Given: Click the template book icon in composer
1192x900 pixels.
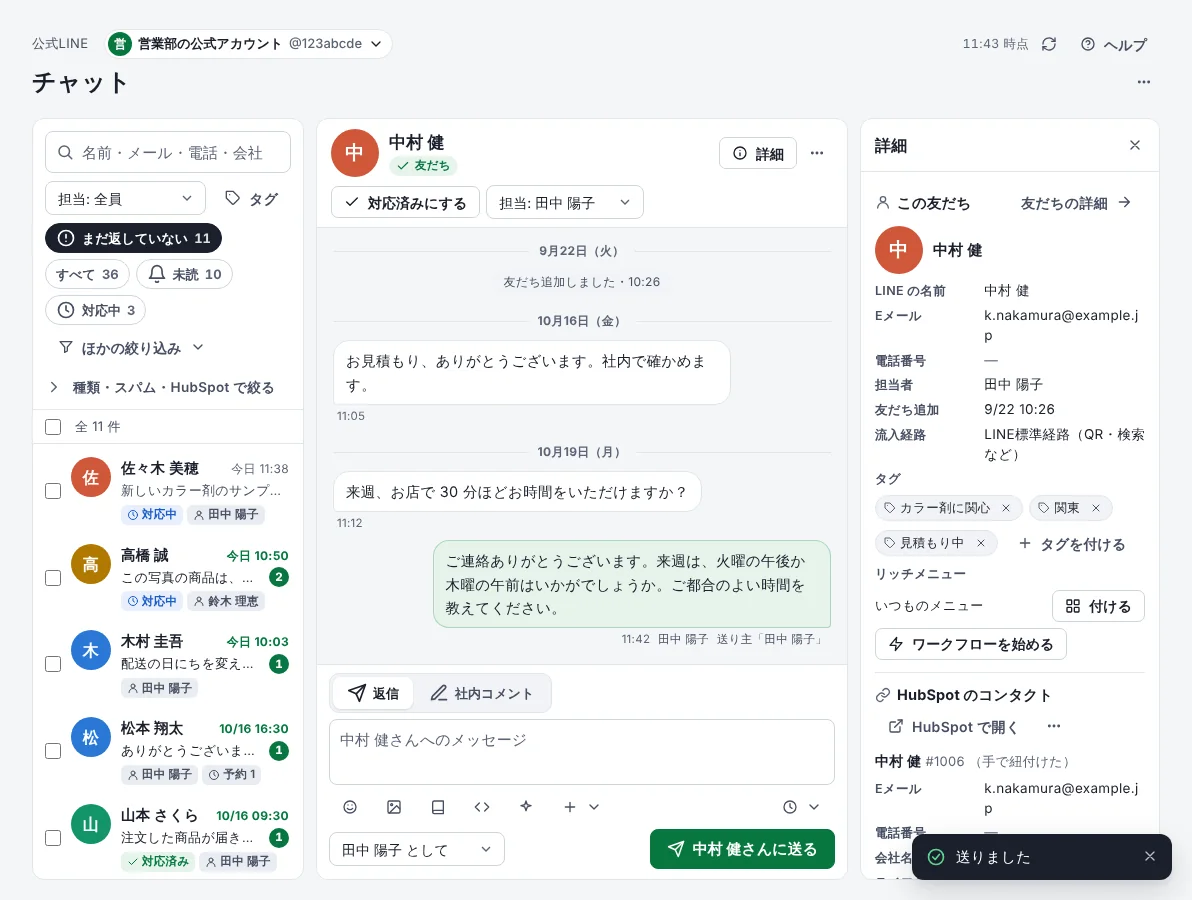Looking at the screenshot, I should click(438, 807).
